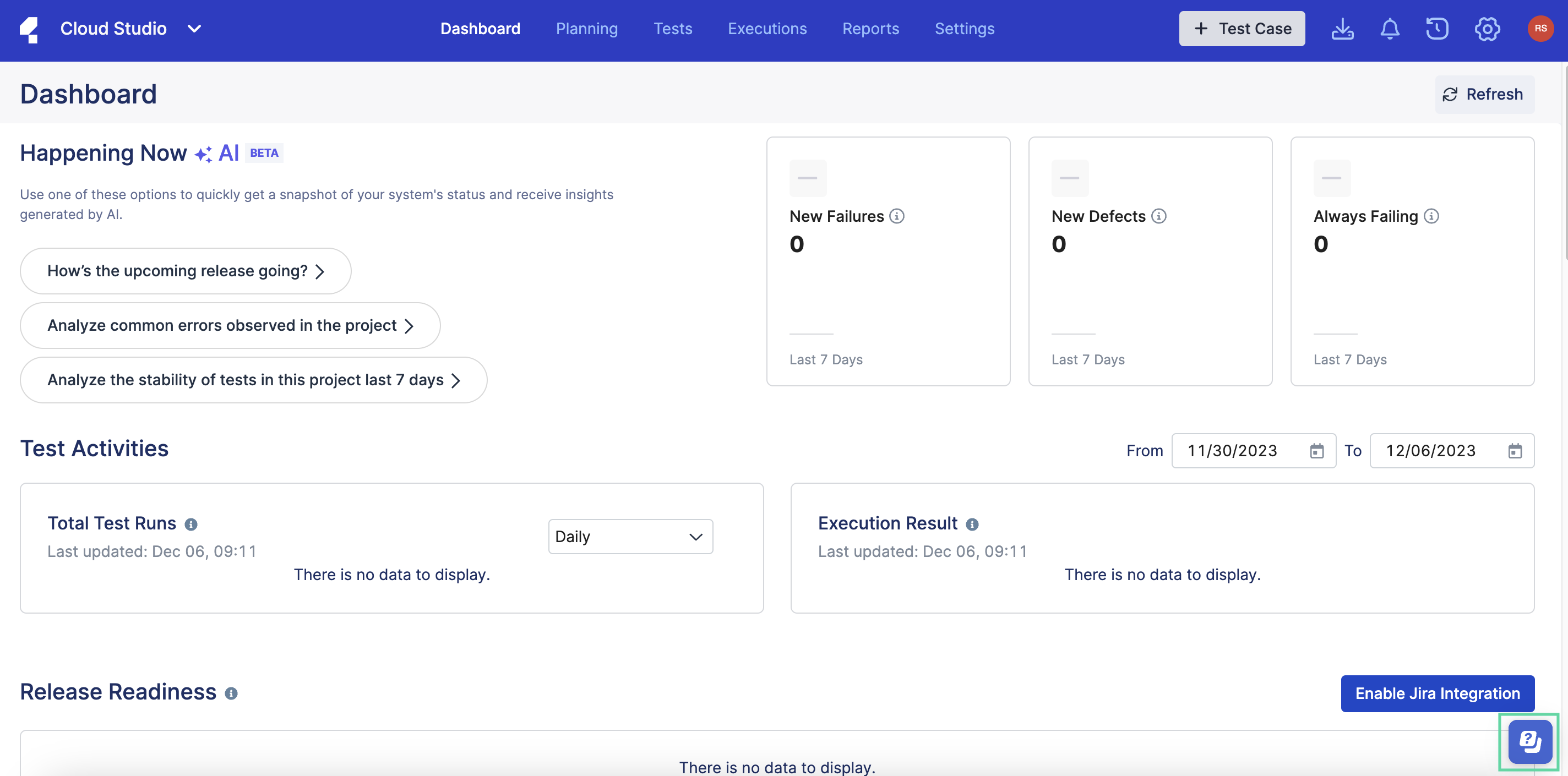Select Analyze common errors in the project
The width and height of the screenshot is (1568, 776).
point(230,326)
